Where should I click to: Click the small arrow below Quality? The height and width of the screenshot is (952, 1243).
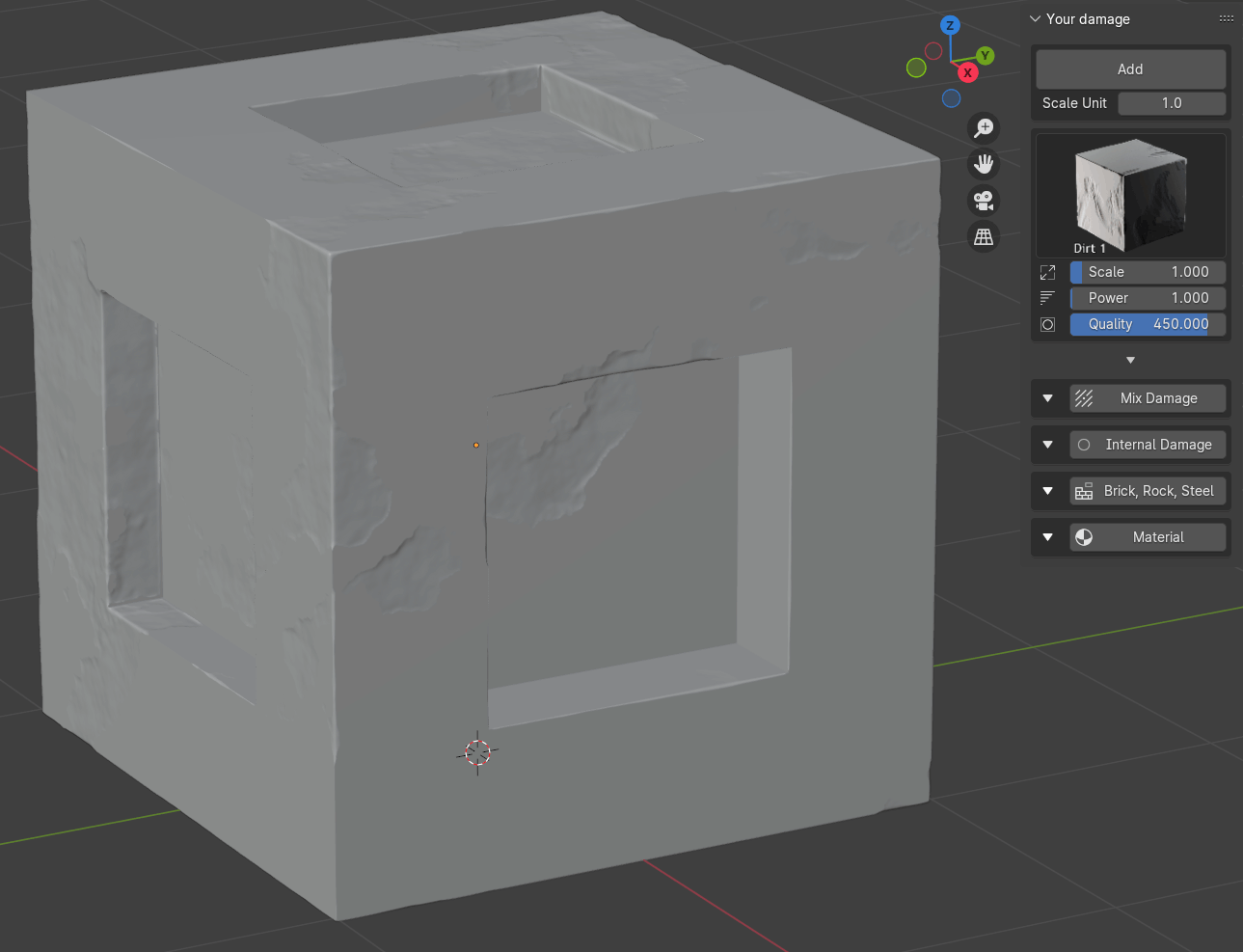(x=1130, y=361)
